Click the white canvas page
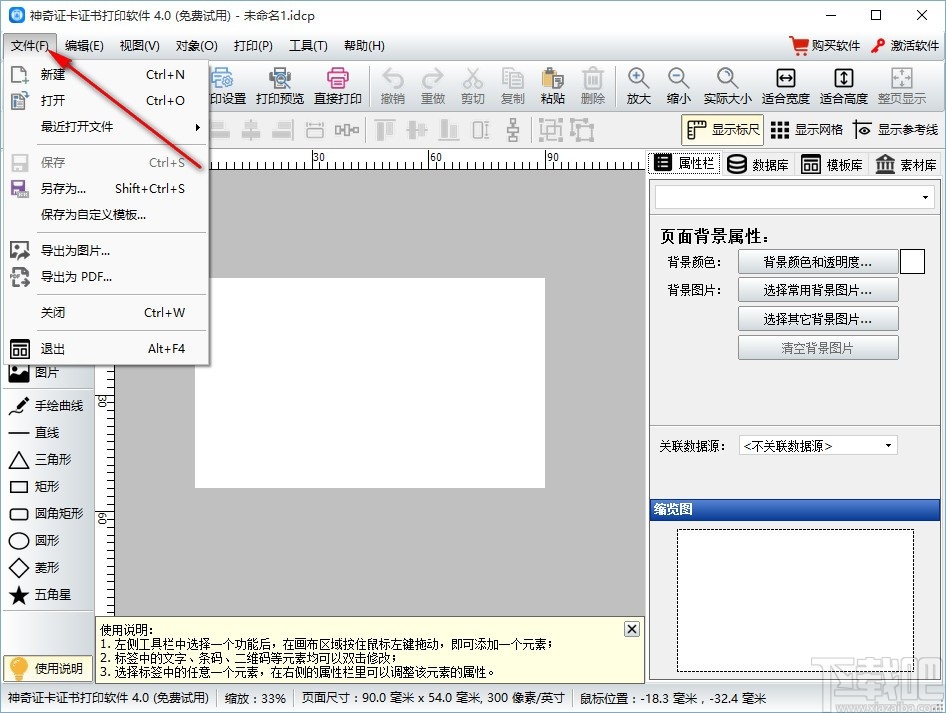Screen dimensions: 946x713 (369, 382)
